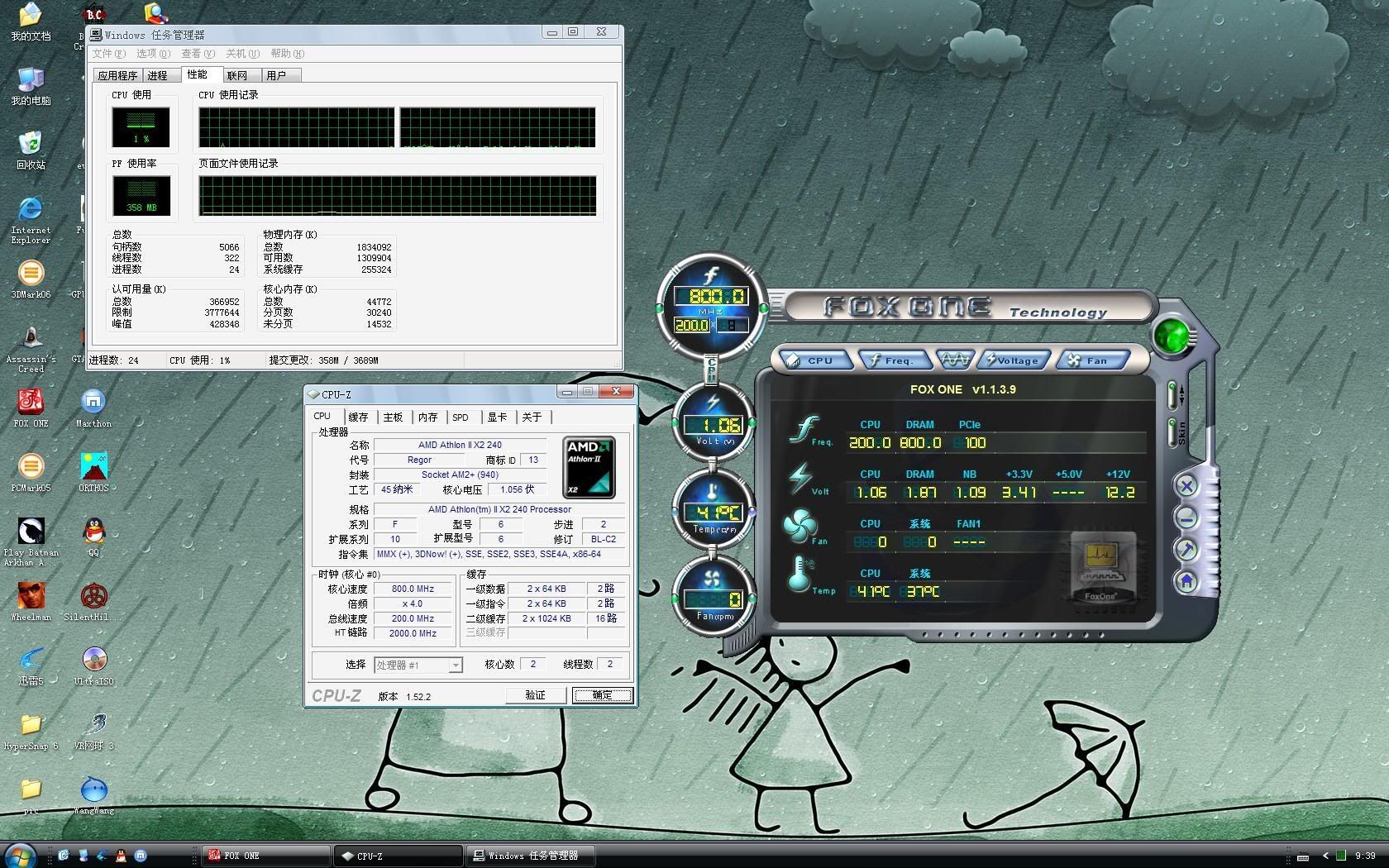This screenshot has height=868, width=1389.
Task: Click the Windows Start orb
Action: point(20,854)
